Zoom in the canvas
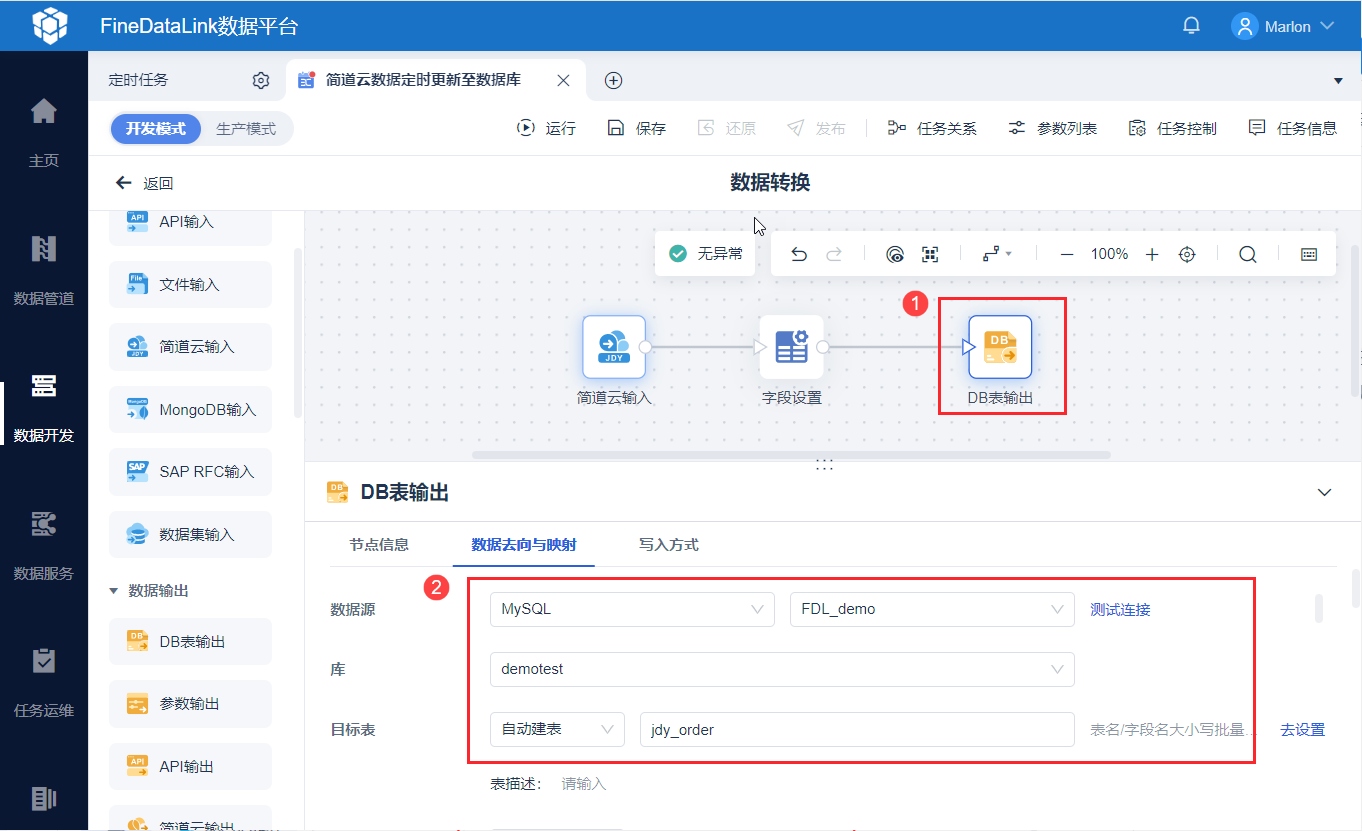 [x=1152, y=254]
